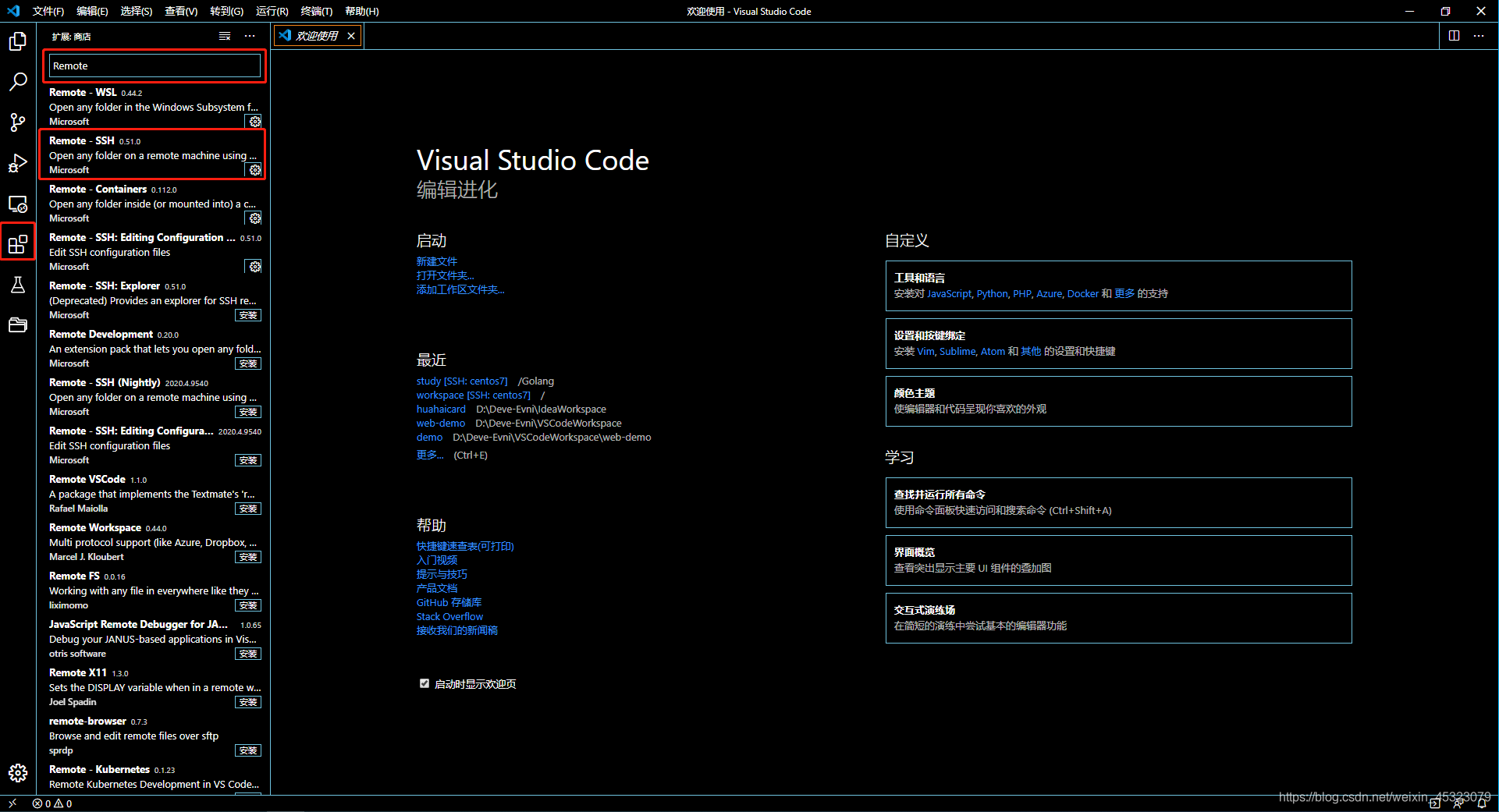Open the gear for Remote - SSH: Editing Configuration
The image size is (1499, 812).
point(254,267)
